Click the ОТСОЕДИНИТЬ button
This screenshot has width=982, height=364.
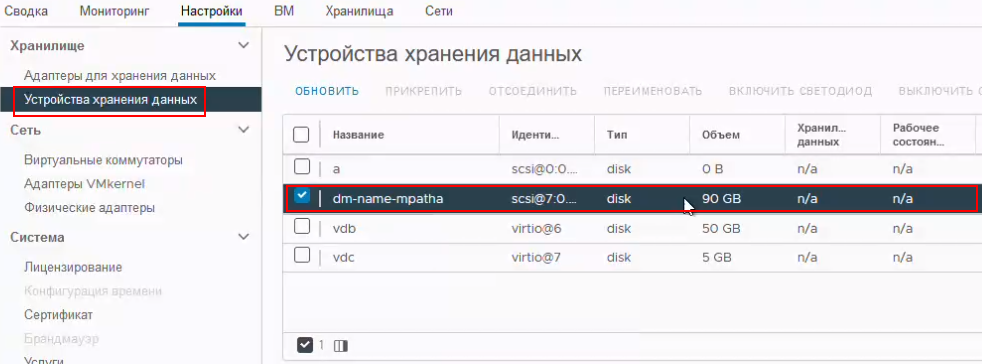[x=533, y=91]
